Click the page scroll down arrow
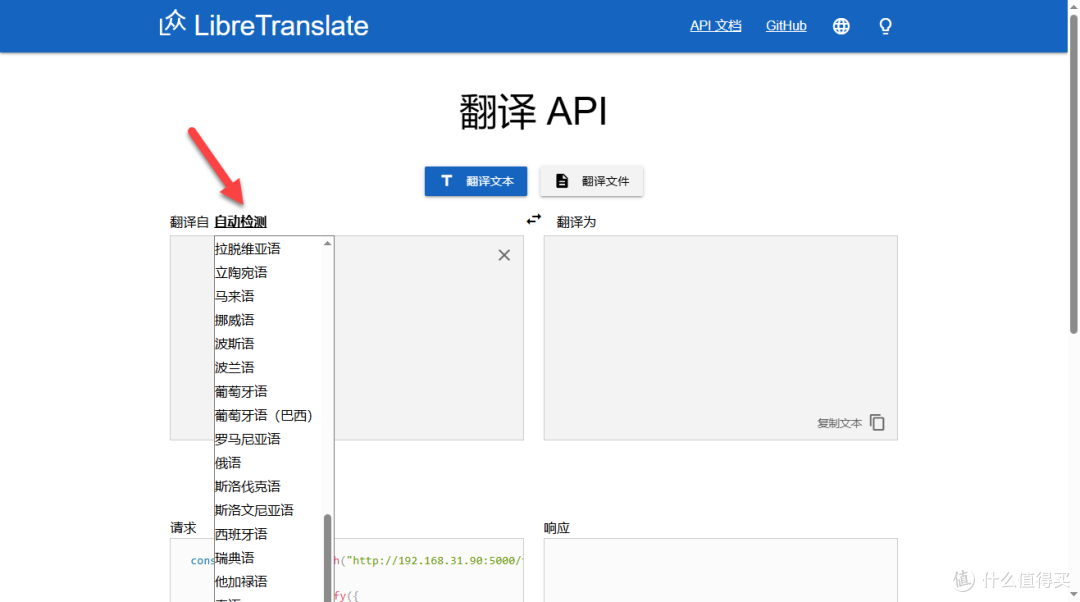Viewport: 1080px width, 602px height. (1073, 594)
